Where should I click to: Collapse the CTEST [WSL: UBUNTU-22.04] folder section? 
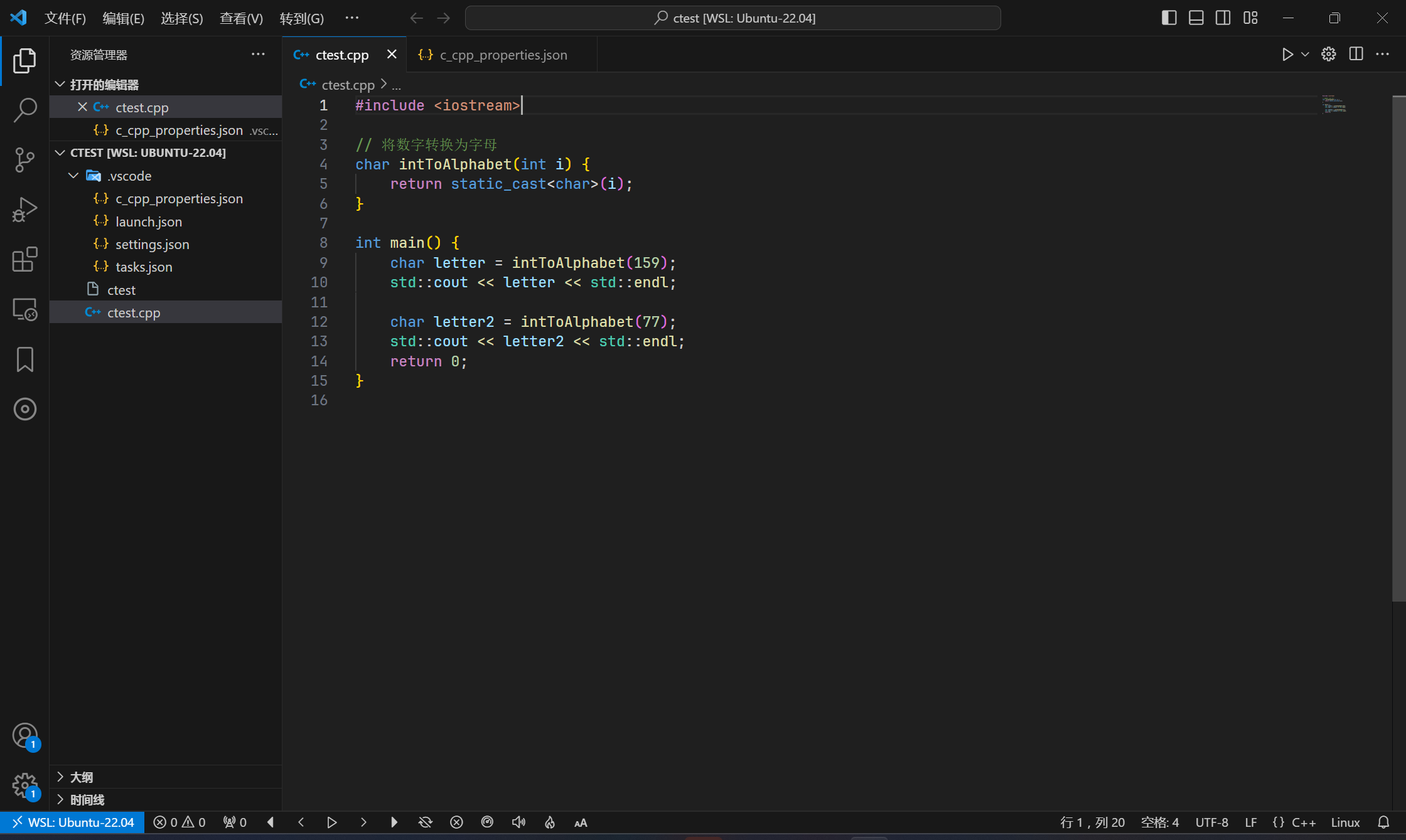(166, 152)
